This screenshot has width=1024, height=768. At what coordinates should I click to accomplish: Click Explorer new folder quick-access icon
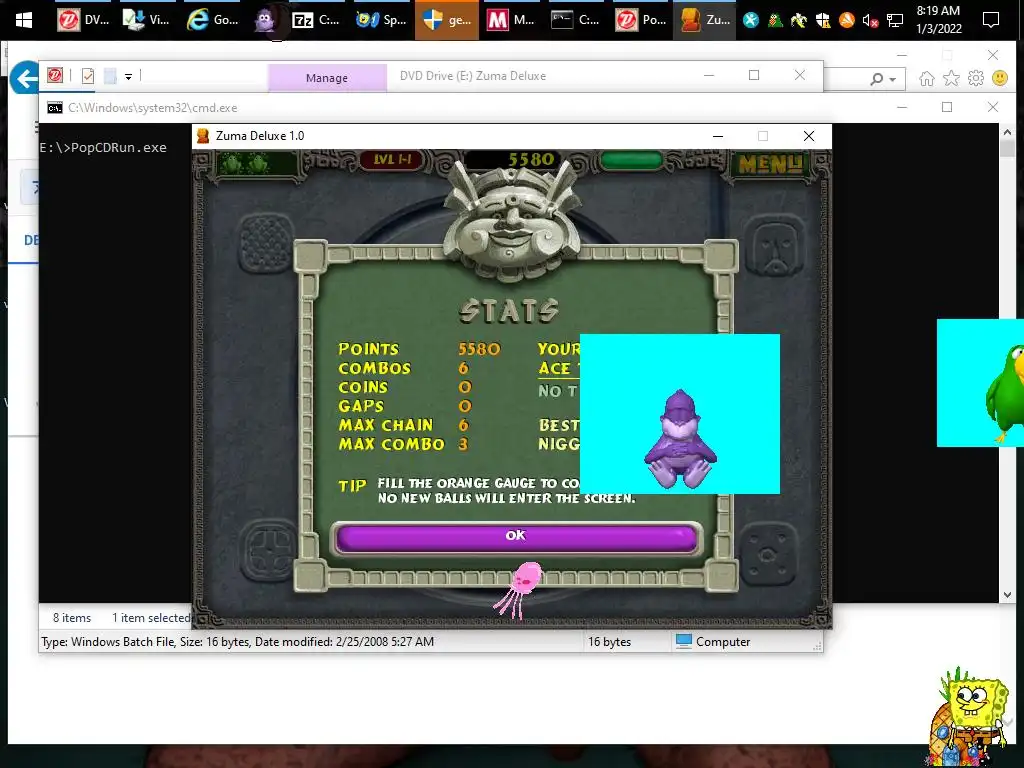[110, 76]
